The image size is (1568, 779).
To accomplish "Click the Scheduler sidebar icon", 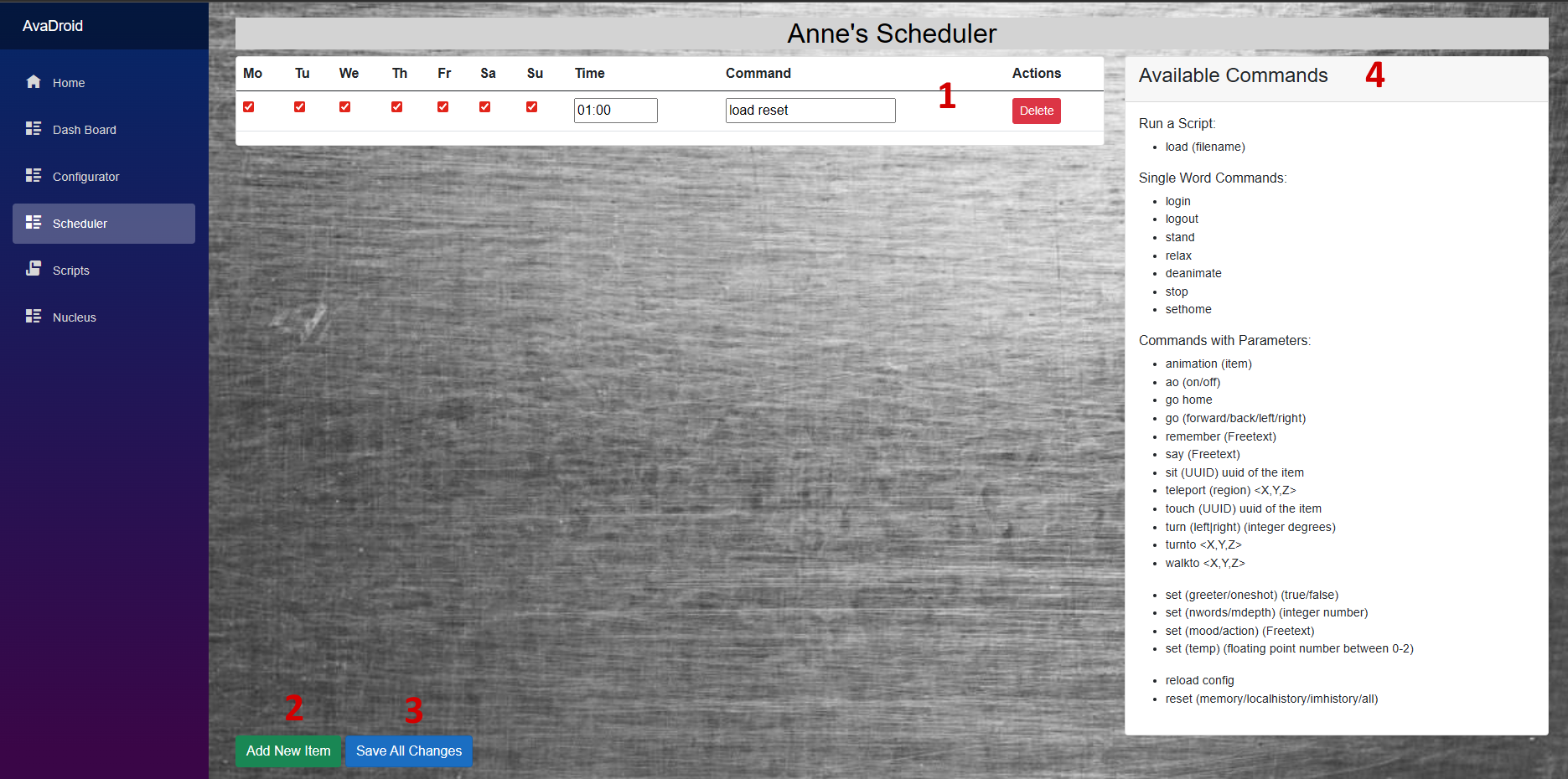I will click(x=34, y=223).
